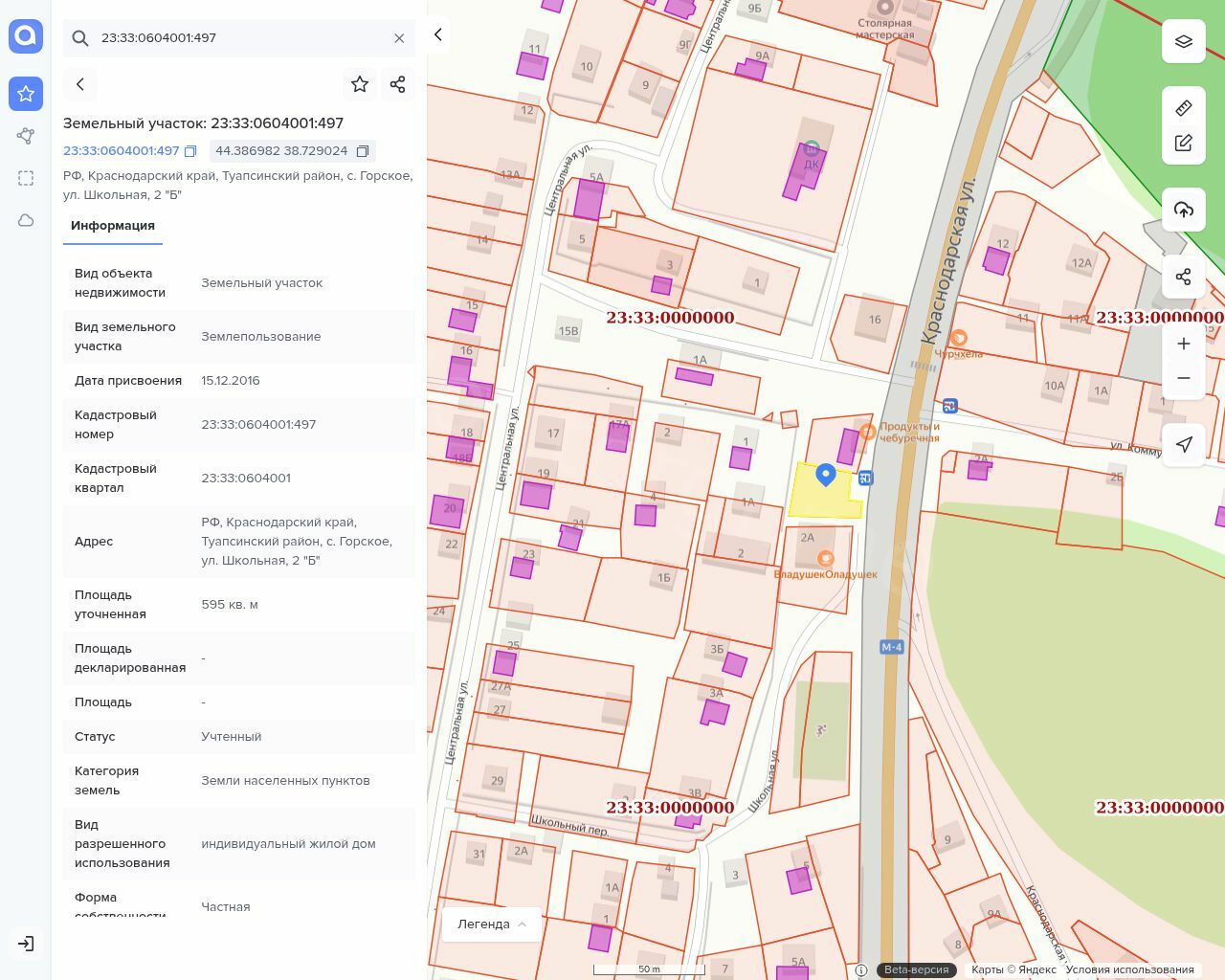Click the search field with cadastral number
The image size is (1225, 980).
(239, 38)
